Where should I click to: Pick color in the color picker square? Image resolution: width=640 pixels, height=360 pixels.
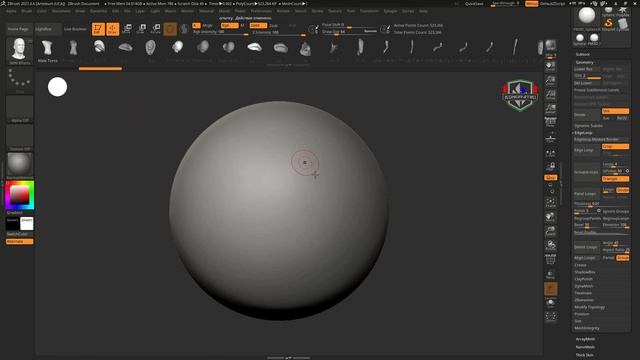coord(19,195)
